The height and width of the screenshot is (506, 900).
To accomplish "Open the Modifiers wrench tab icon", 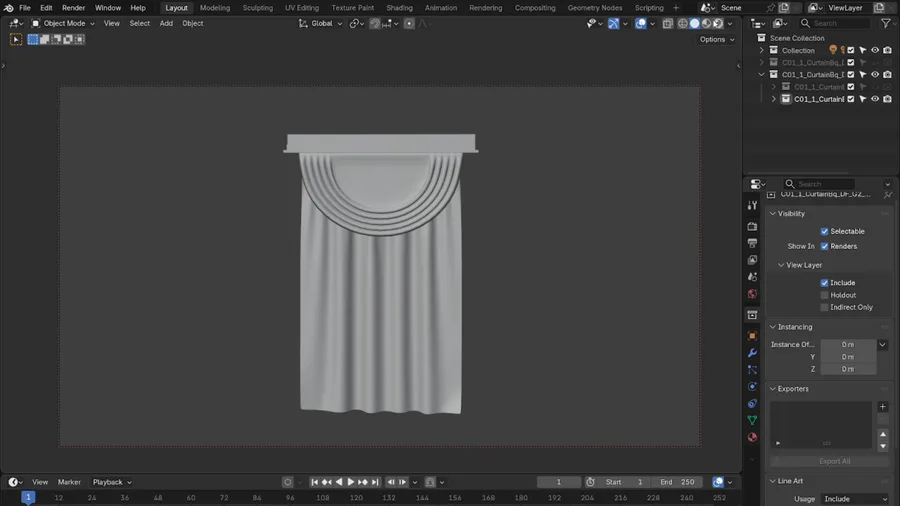I will tap(752, 353).
